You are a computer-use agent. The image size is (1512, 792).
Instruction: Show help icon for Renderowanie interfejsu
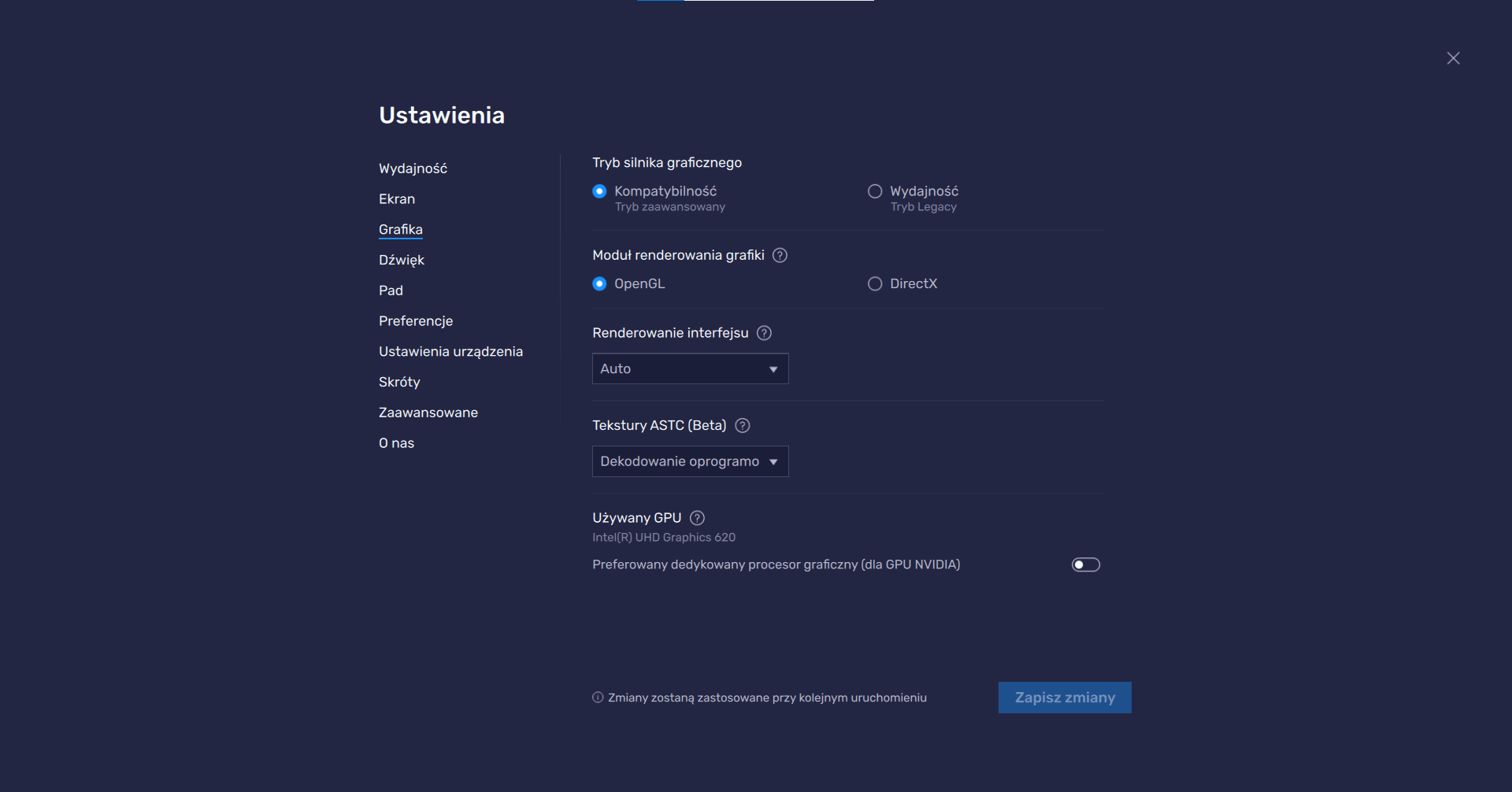coord(764,333)
